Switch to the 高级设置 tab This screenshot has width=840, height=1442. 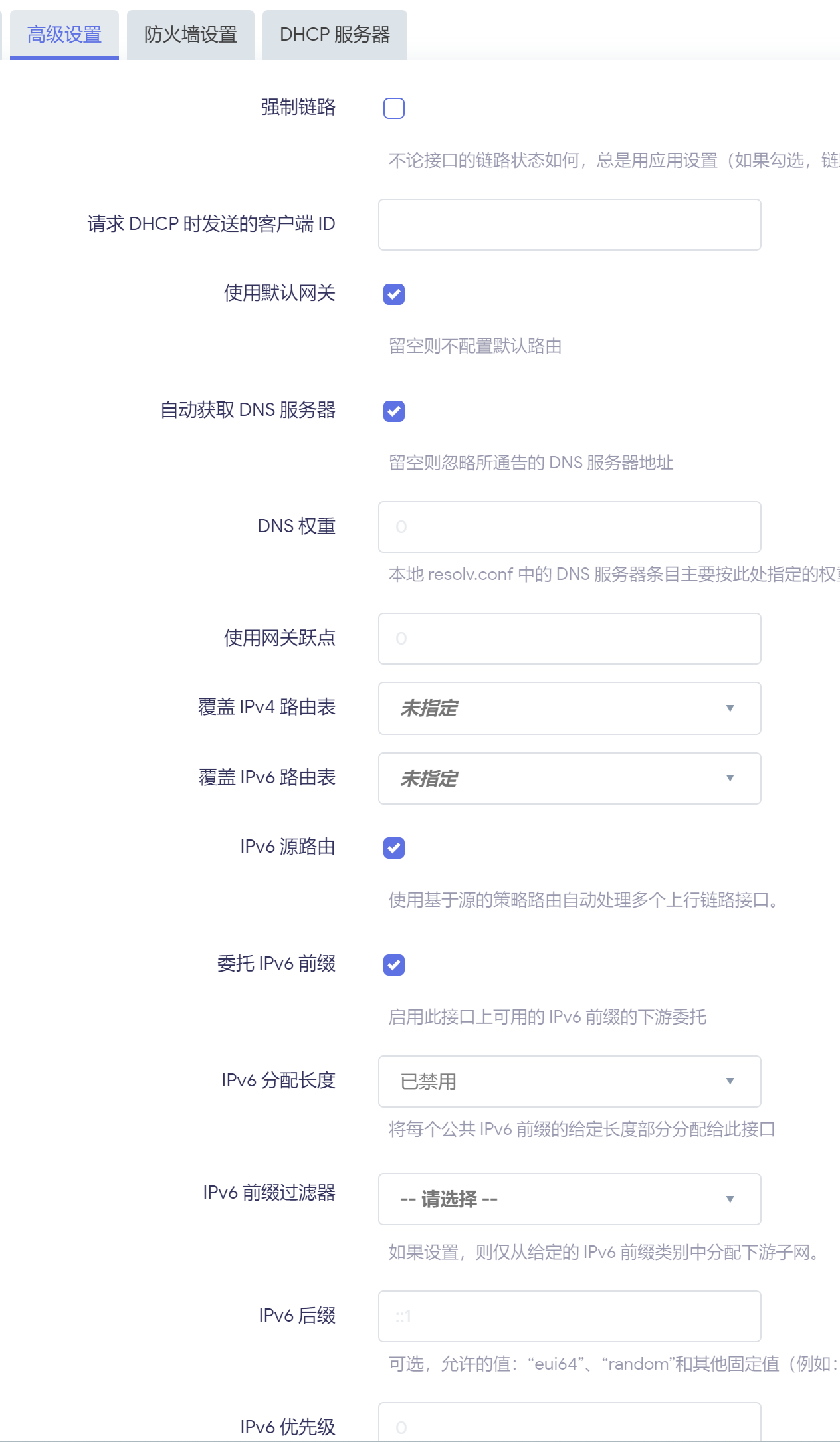(x=64, y=35)
